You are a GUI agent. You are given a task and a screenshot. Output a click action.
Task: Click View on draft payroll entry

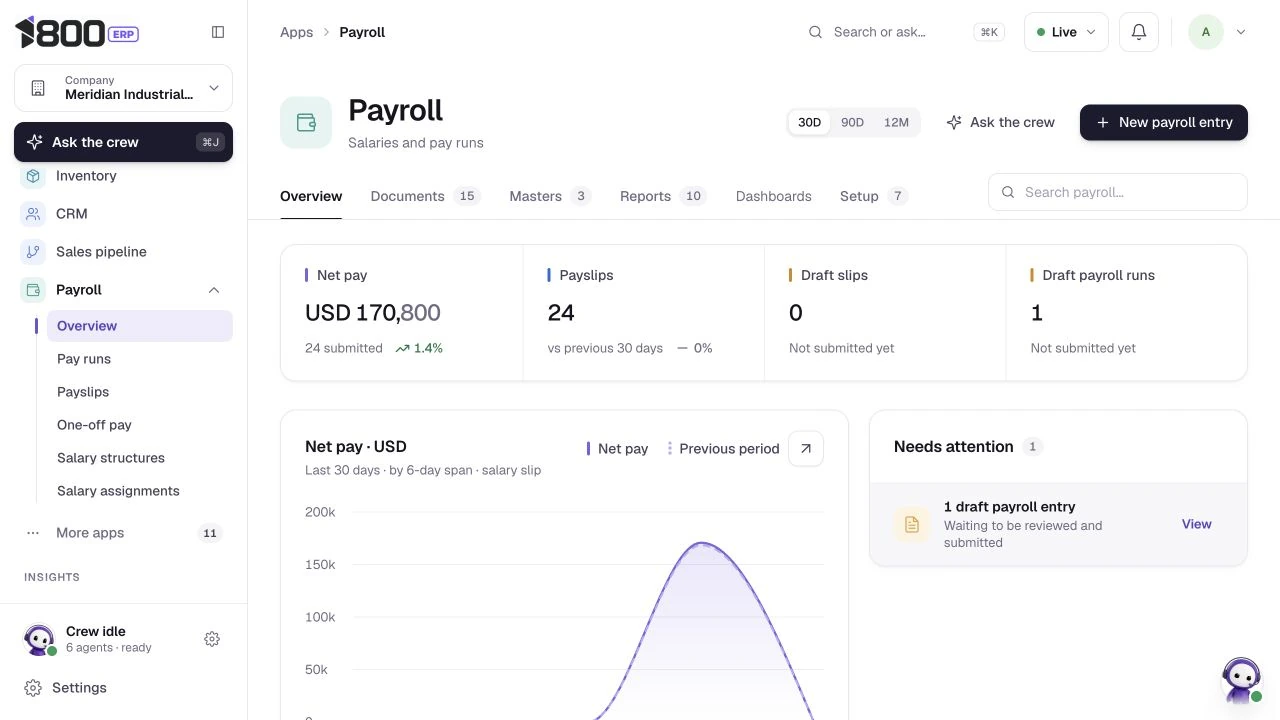[1196, 524]
